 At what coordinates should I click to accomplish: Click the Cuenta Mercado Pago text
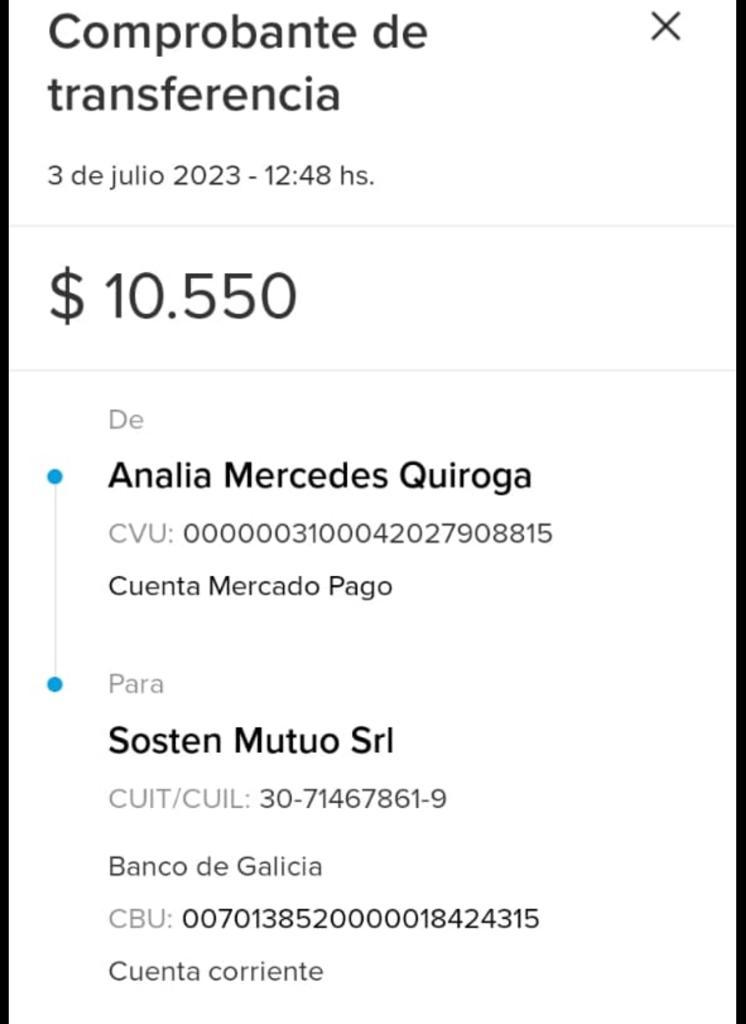[250, 586]
